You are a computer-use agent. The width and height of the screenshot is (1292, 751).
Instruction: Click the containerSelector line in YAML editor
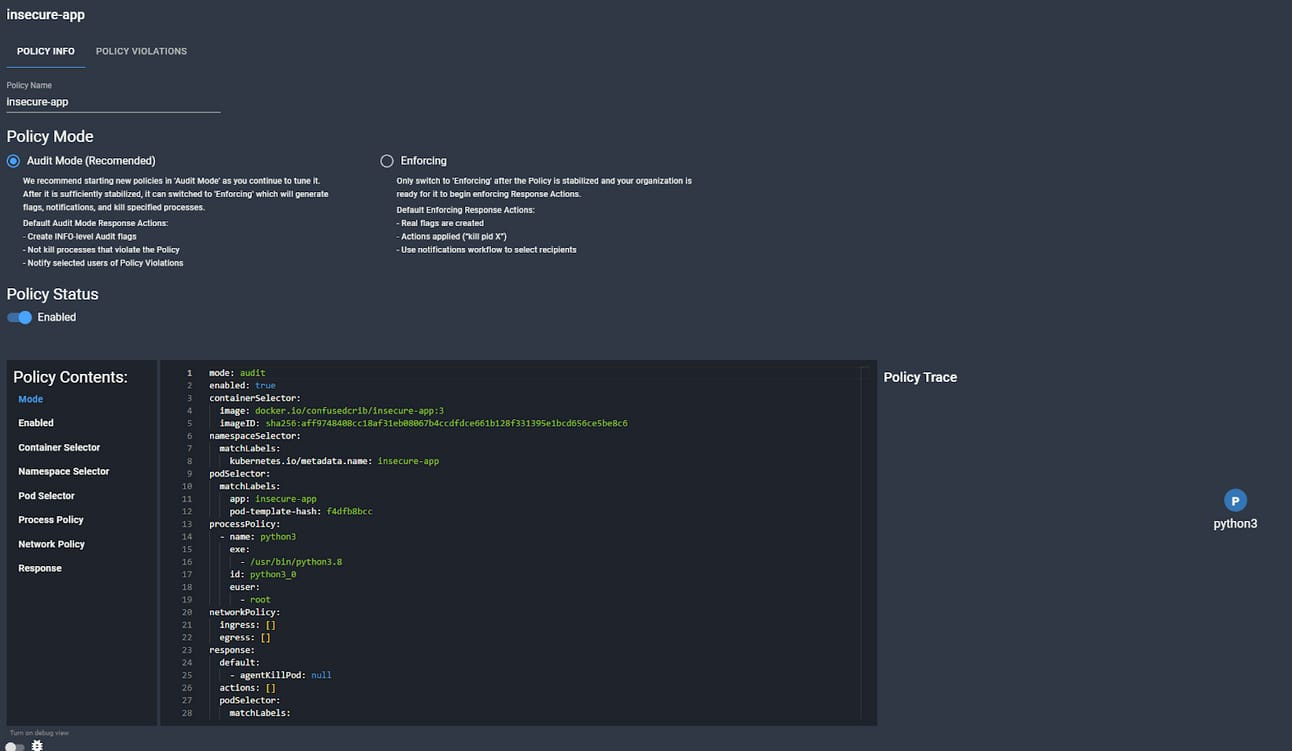click(254, 398)
